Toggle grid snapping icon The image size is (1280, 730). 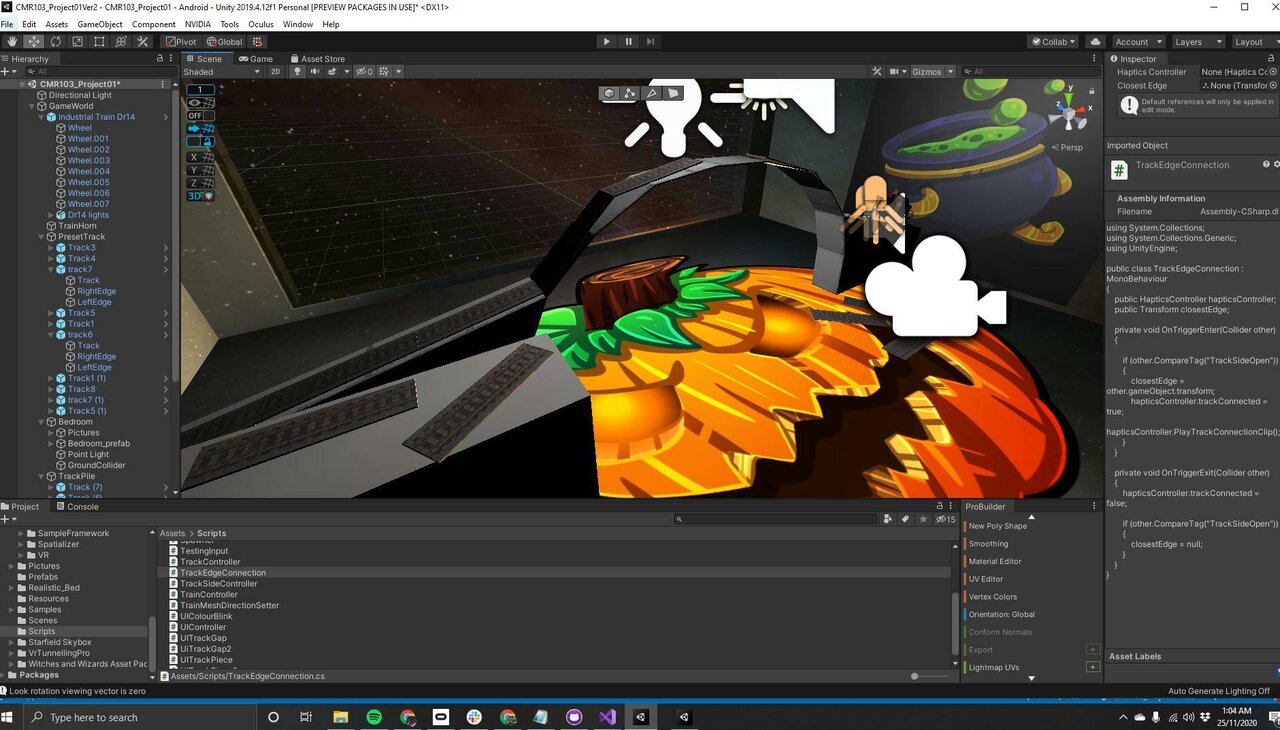click(x=258, y=42)
